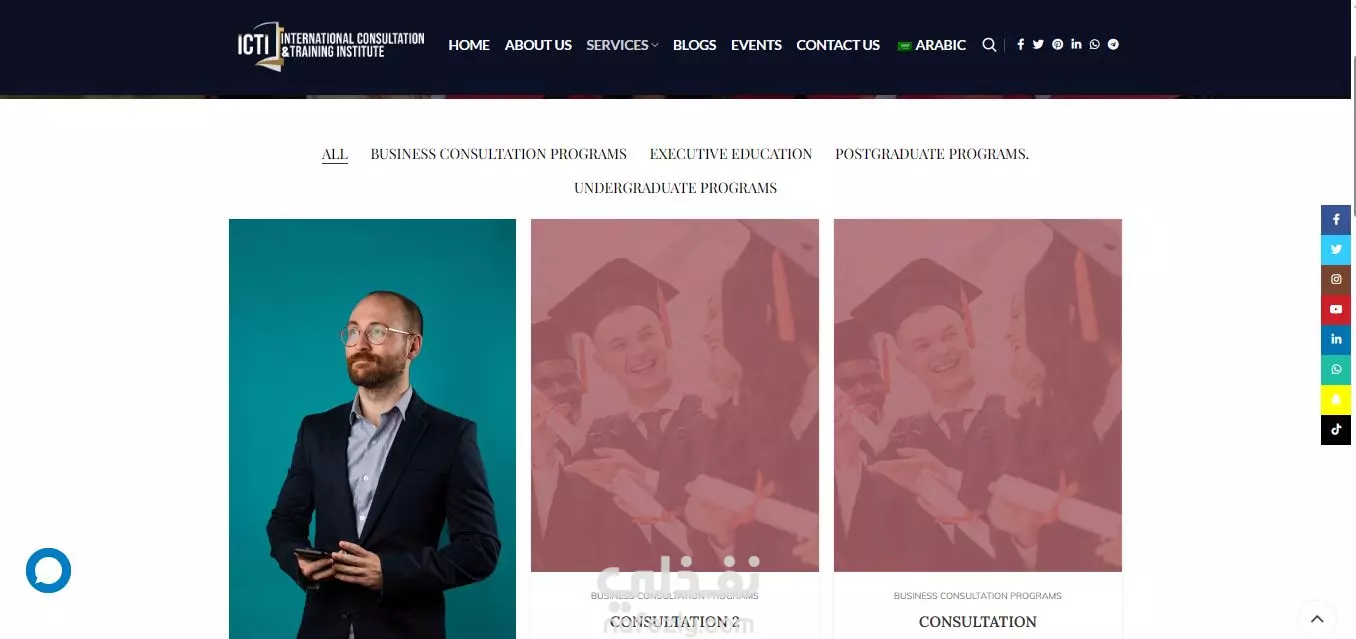Filter by EXECUTIVE EDUCATION
The image size is (1356, 639).
click(731, 154)
